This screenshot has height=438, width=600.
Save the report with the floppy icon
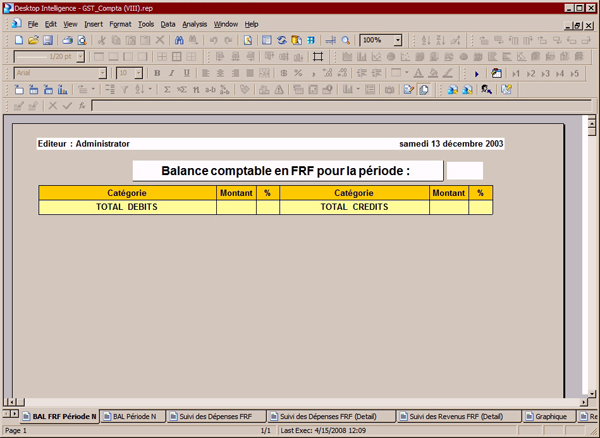point(47,40)
